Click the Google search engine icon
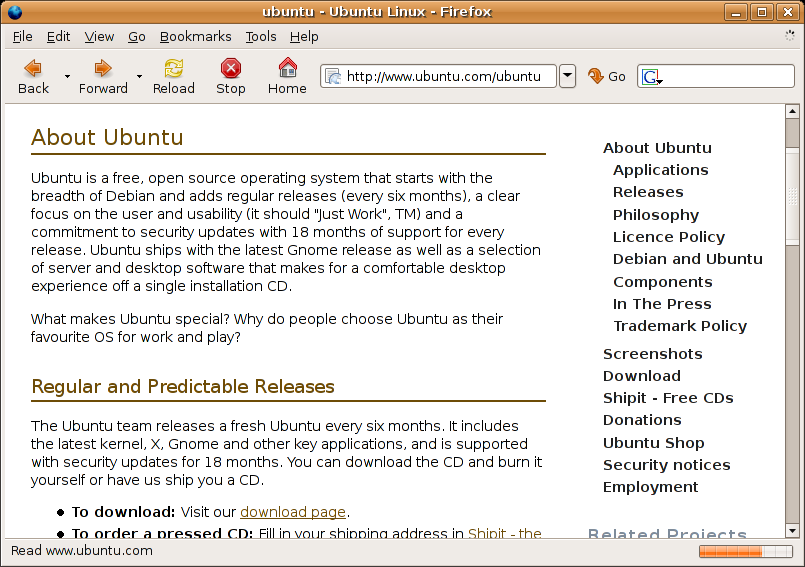Screen dimensions: 805x567 tap(650, 77)
